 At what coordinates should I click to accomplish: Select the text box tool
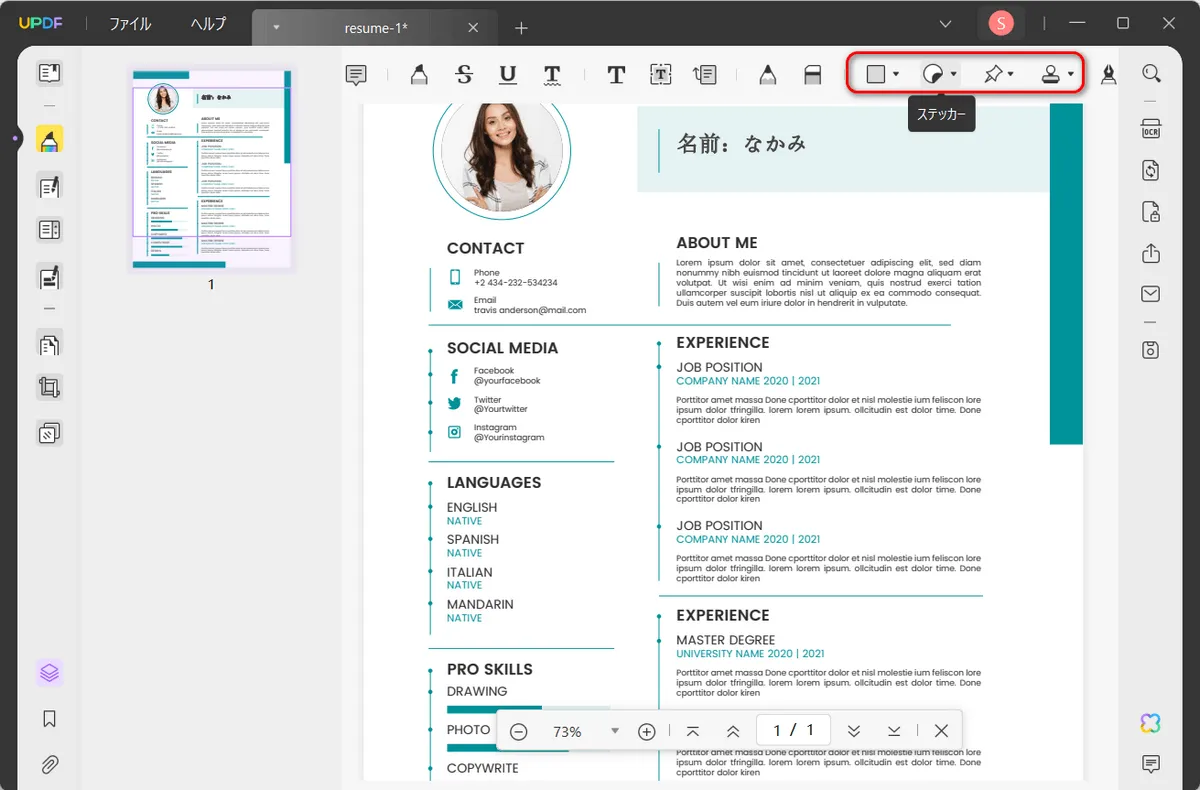click(660, 74)
